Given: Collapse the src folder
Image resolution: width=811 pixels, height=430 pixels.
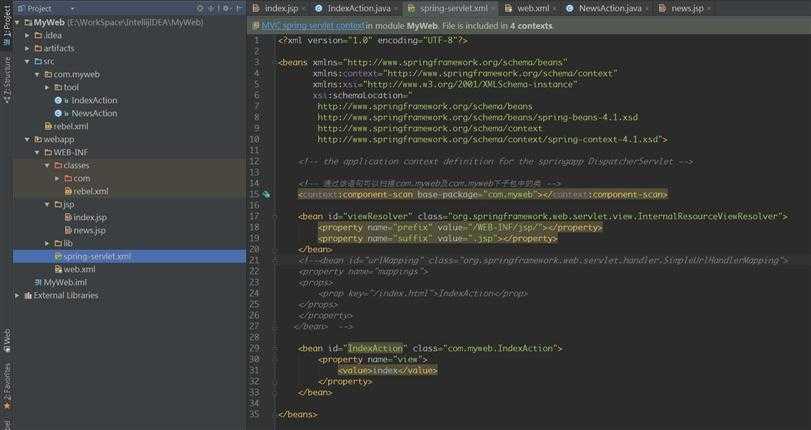Looking at the screenshot, I should coord(27,62).
